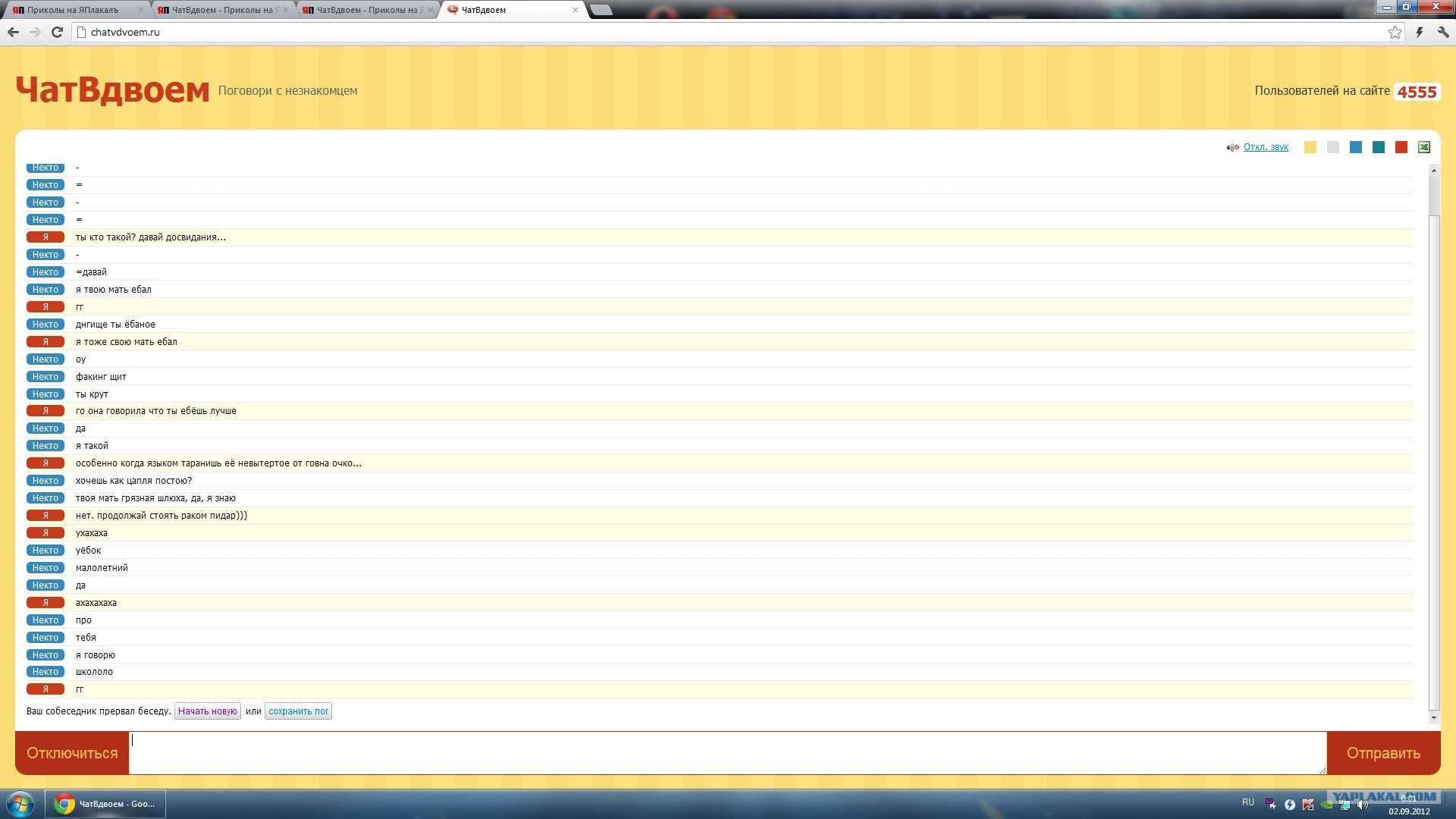
Task: Click the message "я говорю"
Action: click(x=96, y=655)
